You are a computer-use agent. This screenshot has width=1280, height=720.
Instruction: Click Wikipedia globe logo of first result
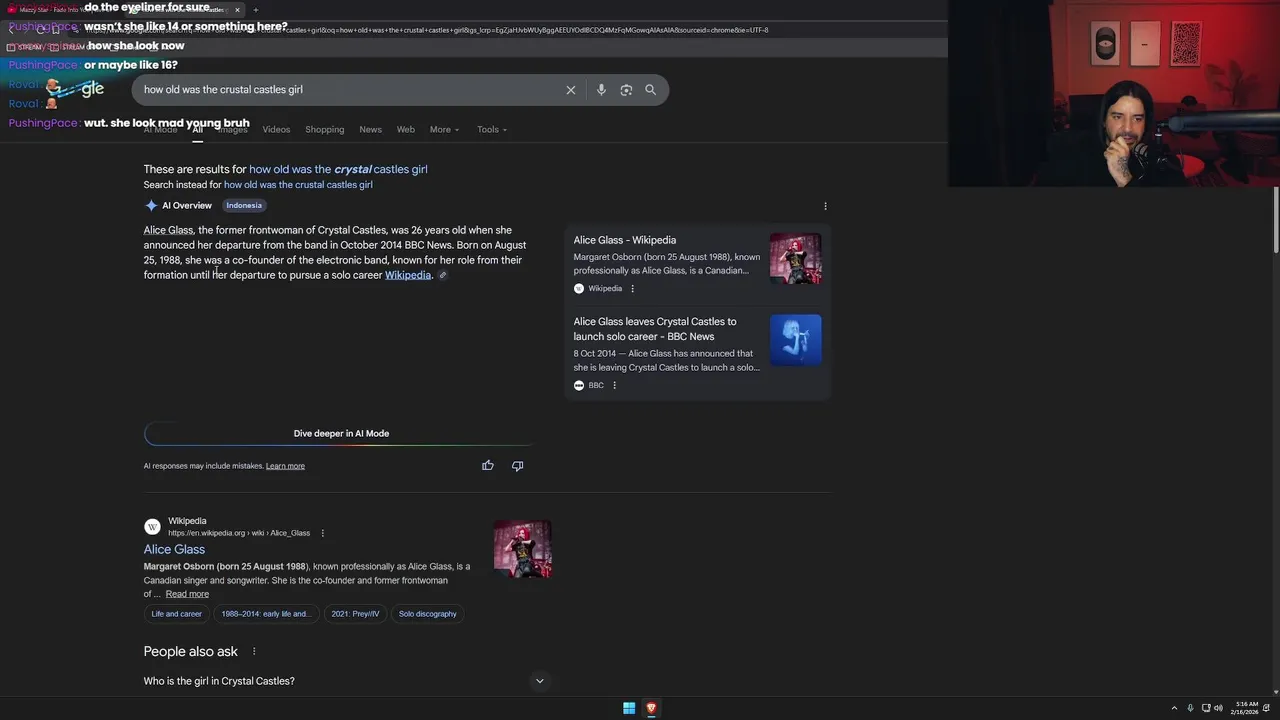[152, 527]
